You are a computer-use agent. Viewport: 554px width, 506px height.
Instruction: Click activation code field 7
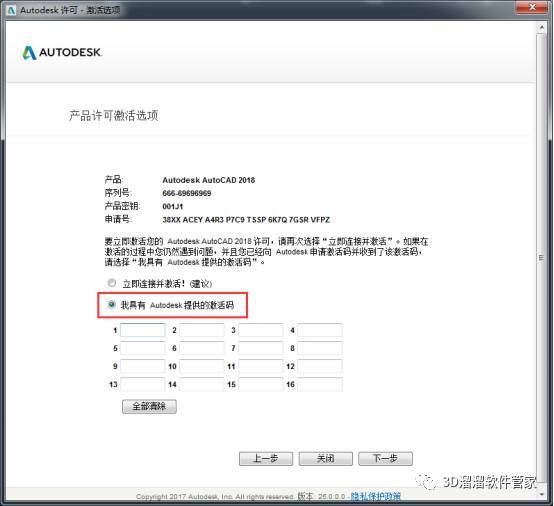pos(261,348)
